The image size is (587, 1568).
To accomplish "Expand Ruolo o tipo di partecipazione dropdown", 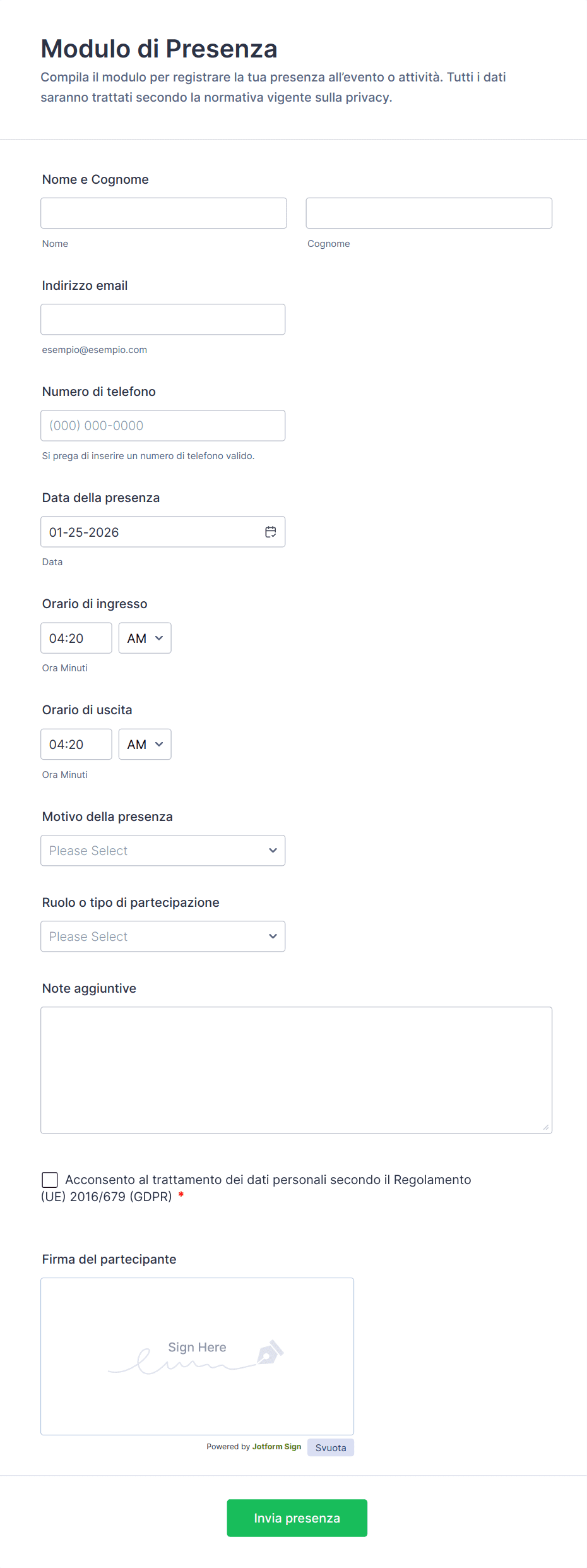I will [163, 937].
